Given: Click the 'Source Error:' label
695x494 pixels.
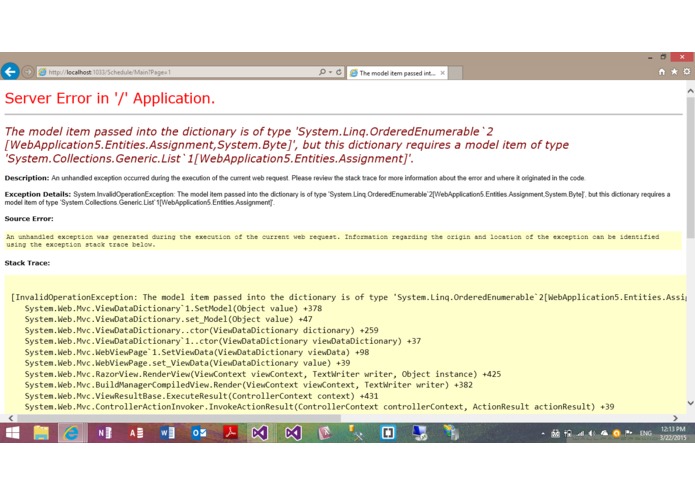Looking at the screenshot, I should (29, 219).
